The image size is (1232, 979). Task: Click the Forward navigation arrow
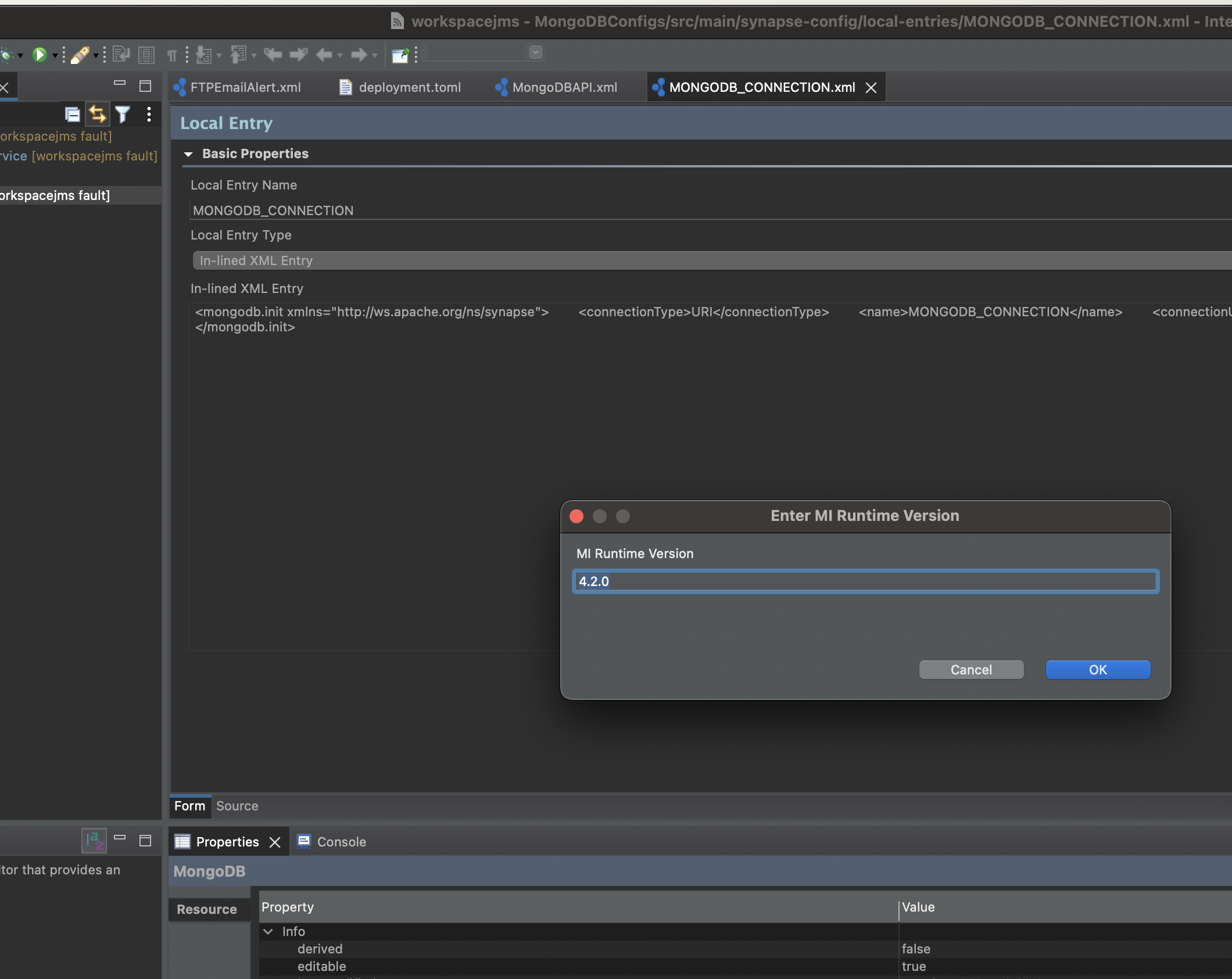[x=359, y=55]
